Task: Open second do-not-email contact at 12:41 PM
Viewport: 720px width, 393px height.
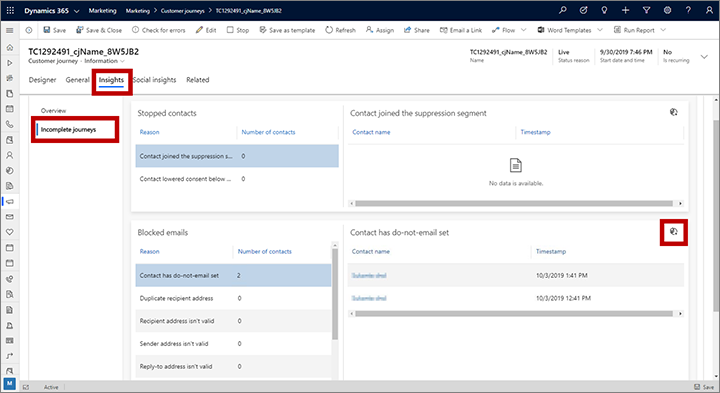Action: (369, 298)
